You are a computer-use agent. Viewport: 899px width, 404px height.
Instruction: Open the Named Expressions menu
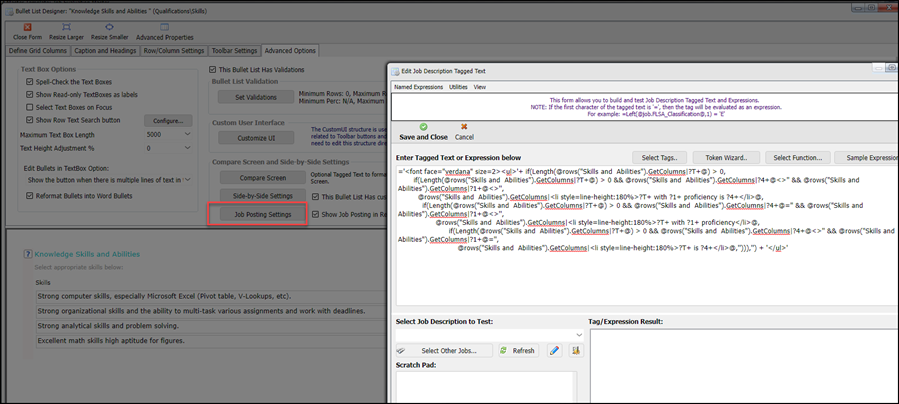coord(418,87)
